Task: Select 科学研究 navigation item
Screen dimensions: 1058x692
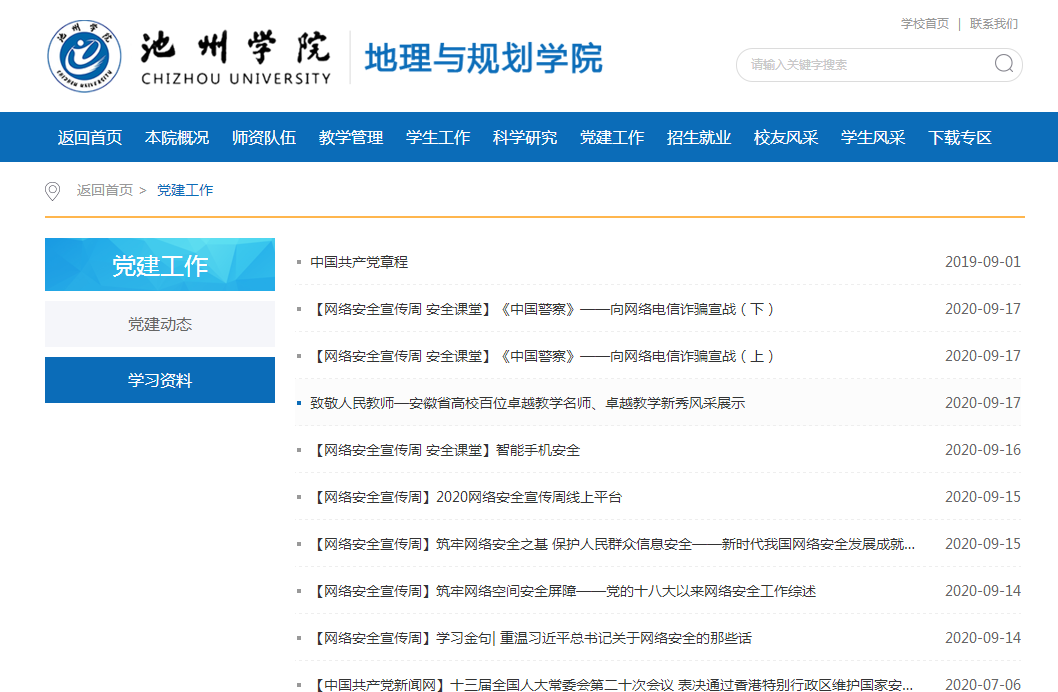Action: pos(525,138)
